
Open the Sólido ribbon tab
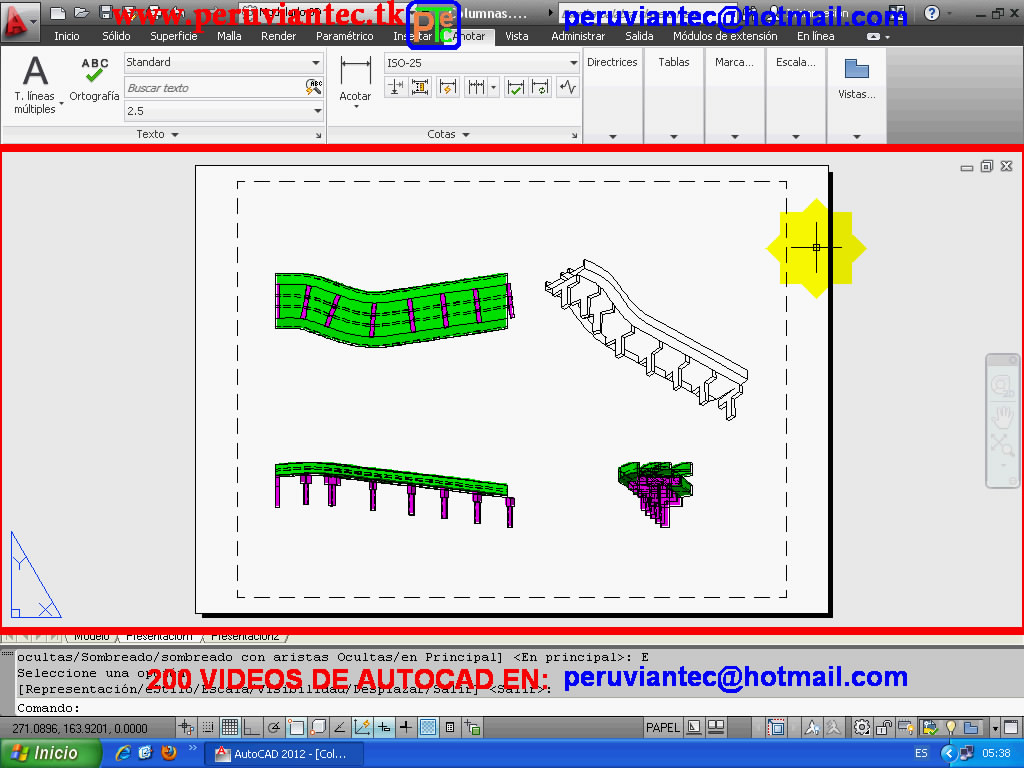click(116, 36)
